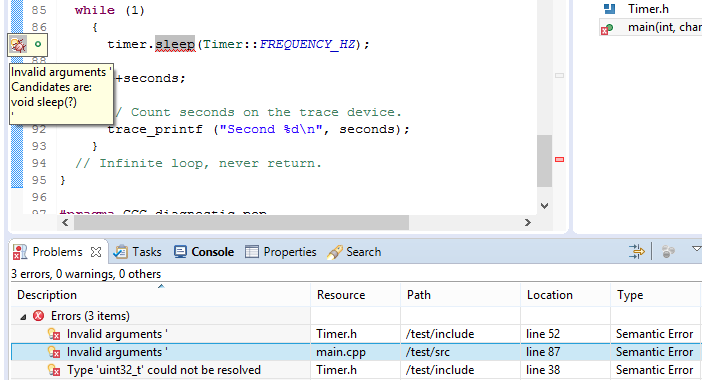This screenshot has height=380, width=702.
Task: Click the error bug marker beside the sleep line
Action: (18, 44)
